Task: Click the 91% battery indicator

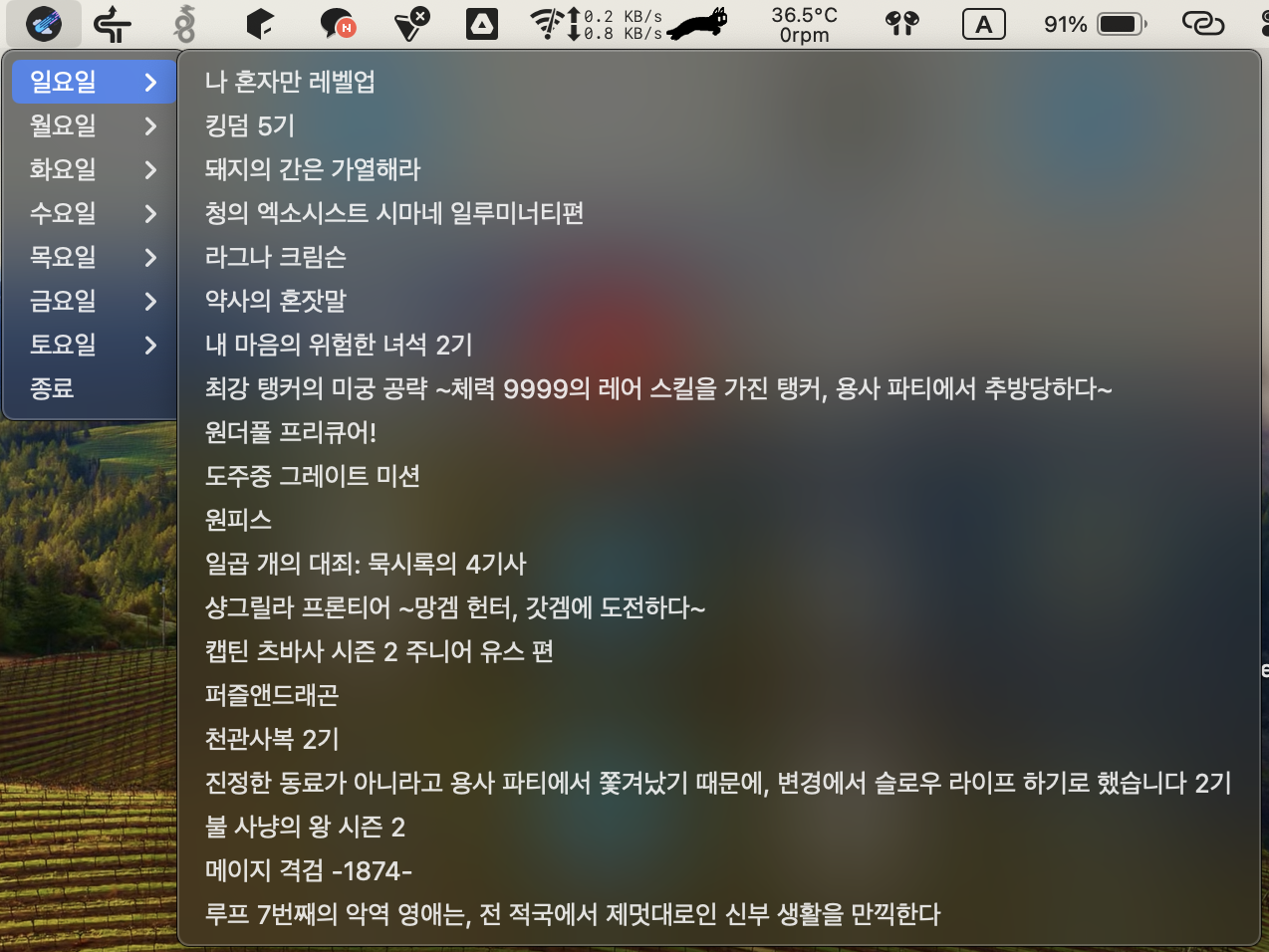Action: click(x=1096, y=24)
